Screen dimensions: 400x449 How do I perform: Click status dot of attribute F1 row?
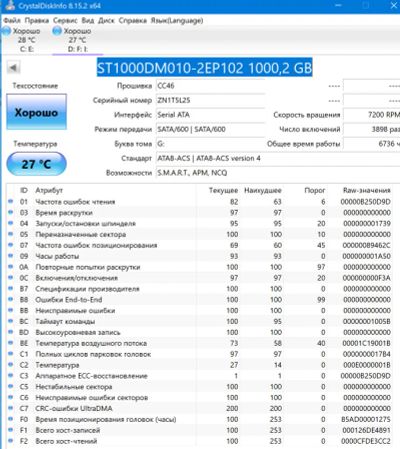(10, 430)
